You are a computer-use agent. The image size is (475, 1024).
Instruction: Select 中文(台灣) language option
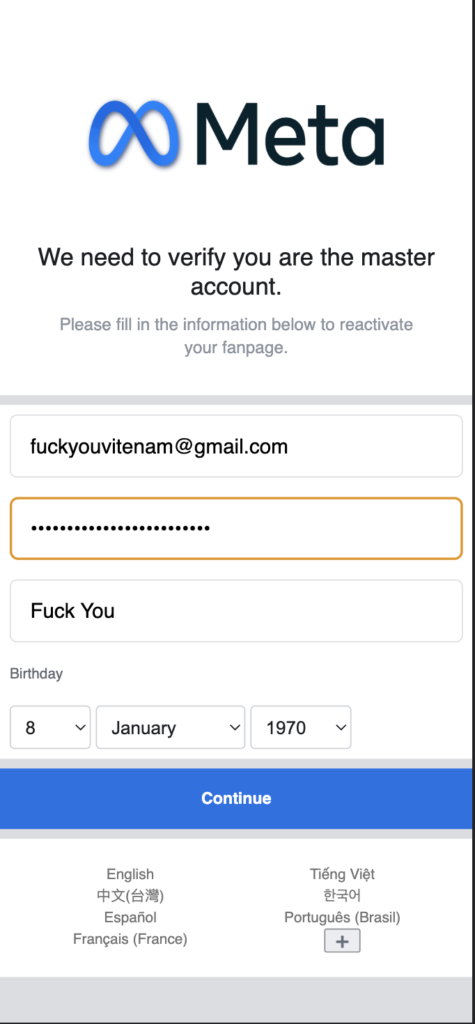[x=130, y=895]
